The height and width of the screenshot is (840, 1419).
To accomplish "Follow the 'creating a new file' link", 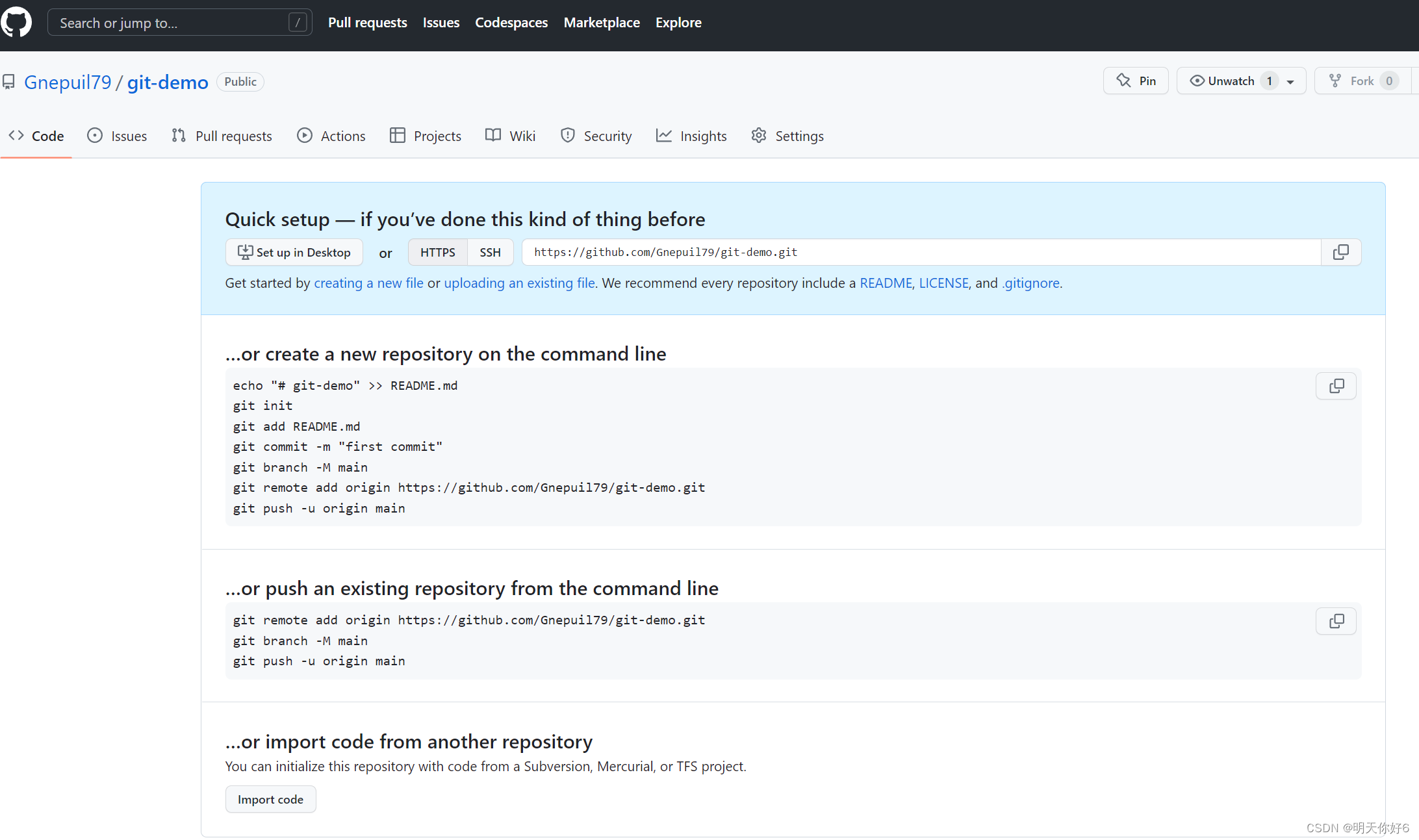I will [368, 283].
